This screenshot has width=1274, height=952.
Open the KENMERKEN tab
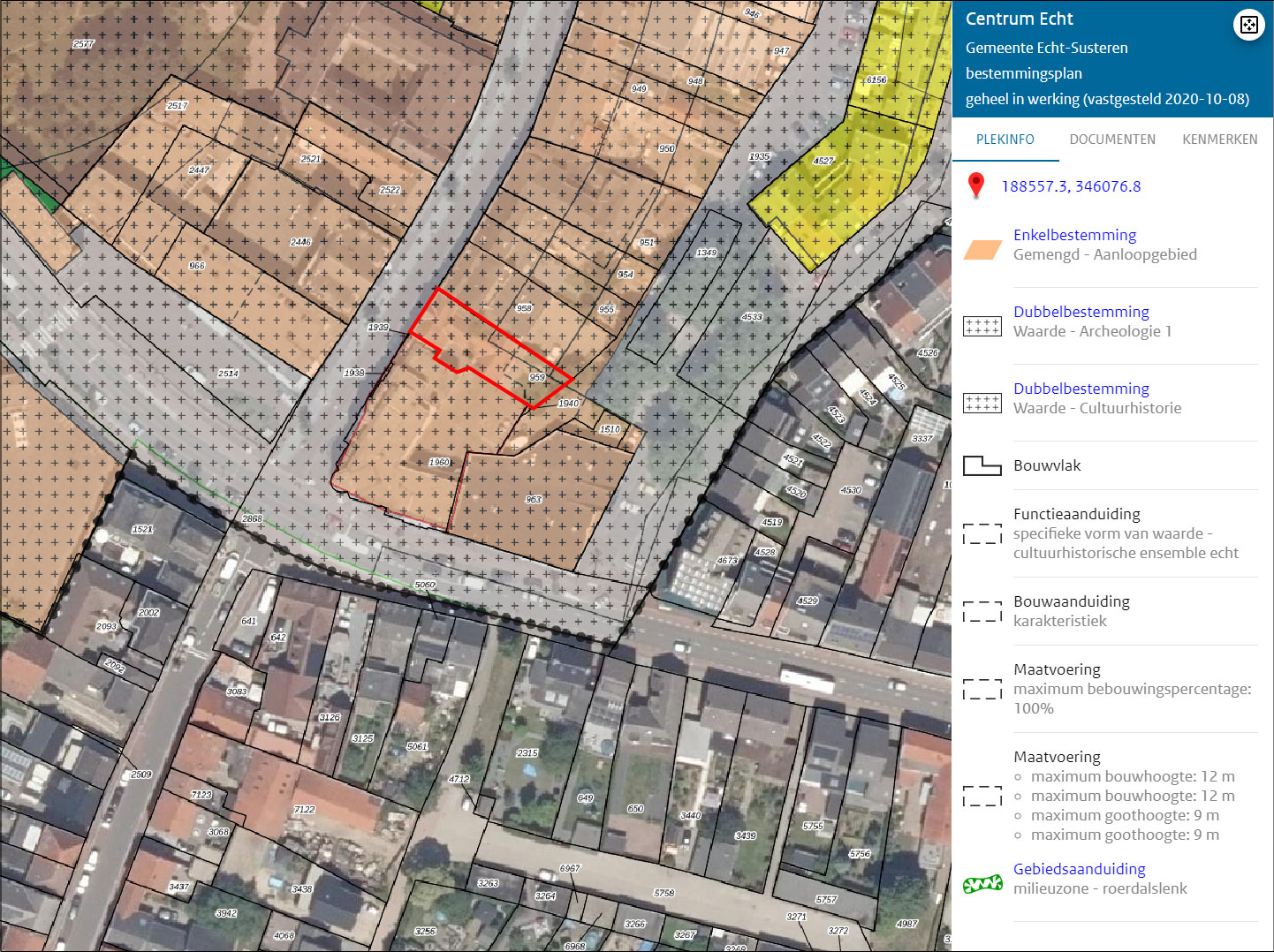tap(1220, 140)
